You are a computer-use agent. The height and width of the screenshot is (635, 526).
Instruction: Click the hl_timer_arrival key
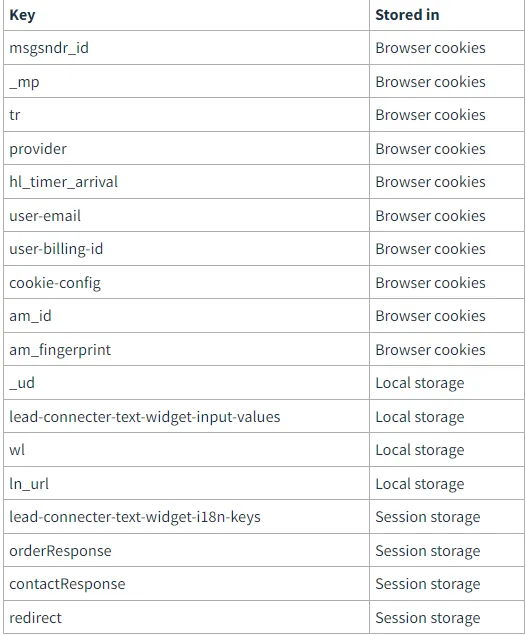pos(64,182)
